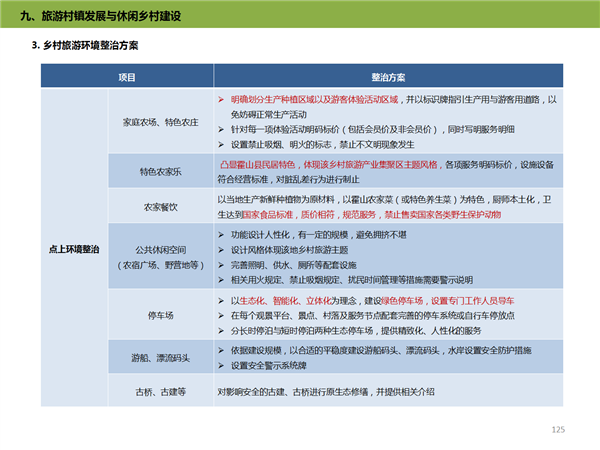Viewport: 600px width, 450px height.
Task: Click the page number 125
Action: [x=558, y=429]
